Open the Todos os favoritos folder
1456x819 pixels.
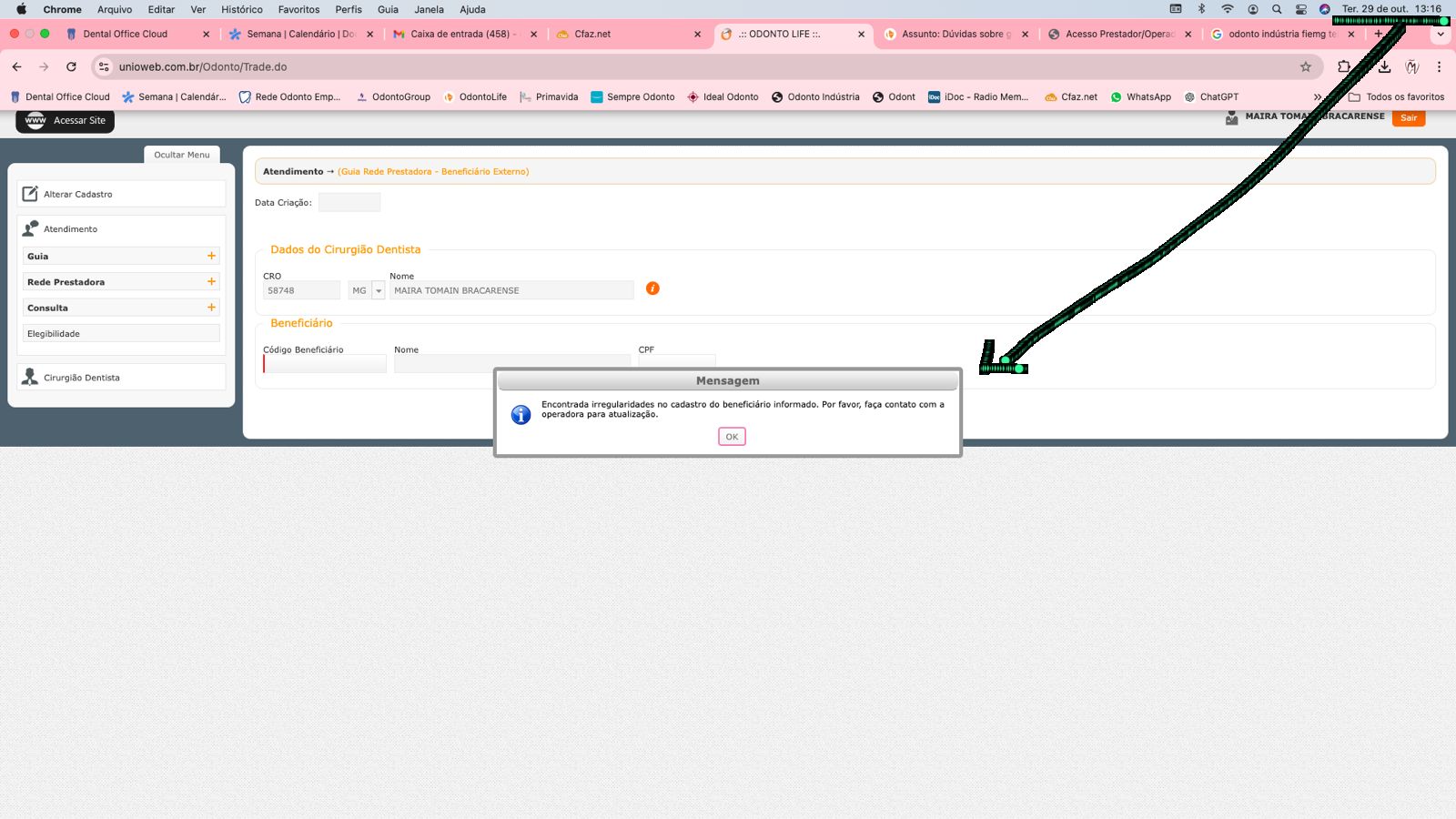[x=1396, y=96]
